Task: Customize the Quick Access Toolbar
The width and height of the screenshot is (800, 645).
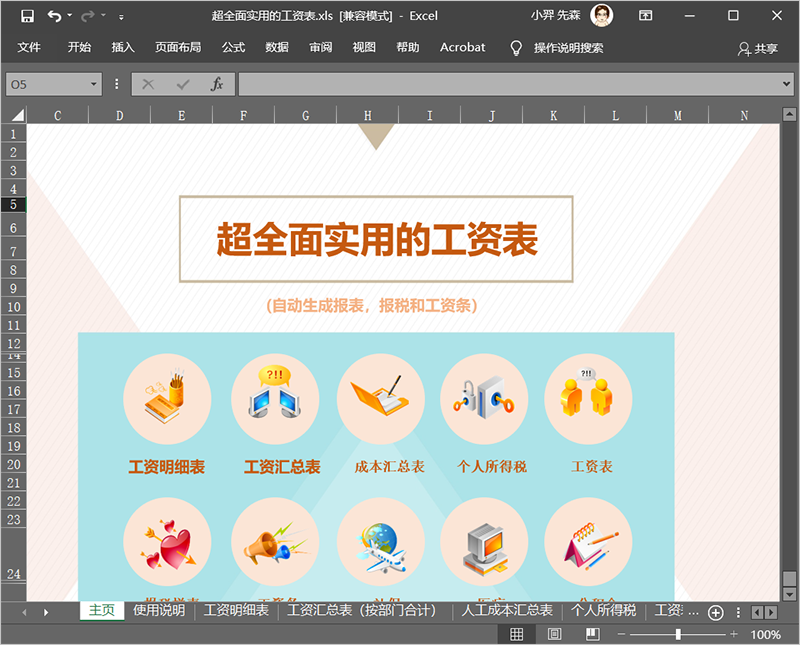Action: point(121,17)
